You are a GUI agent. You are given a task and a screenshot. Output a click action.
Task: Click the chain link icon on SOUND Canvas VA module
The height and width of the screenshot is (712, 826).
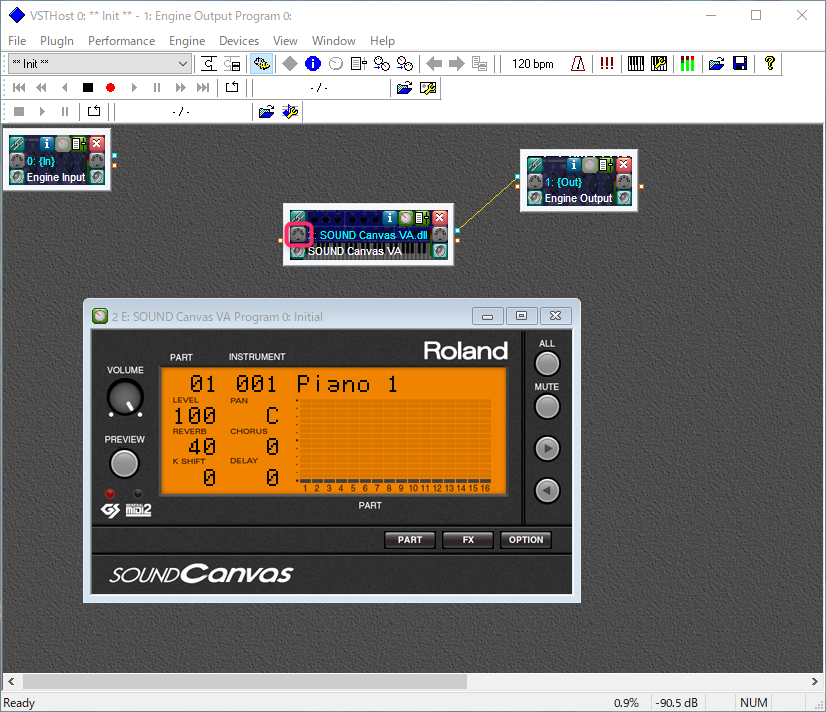[298, 217]
